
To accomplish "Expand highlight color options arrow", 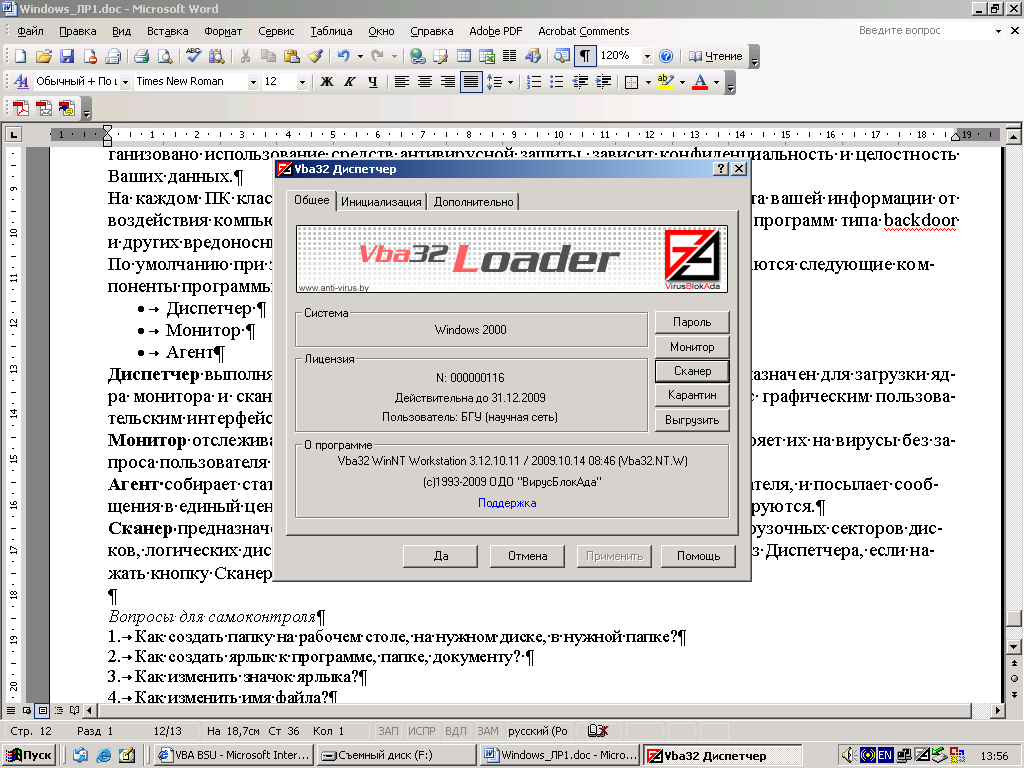I will pyautogui.click(x=682, y=82).
